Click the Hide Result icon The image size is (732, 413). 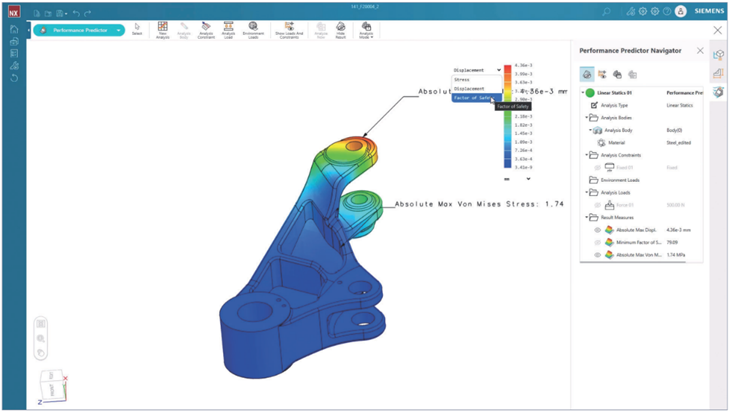pos(342,27)
